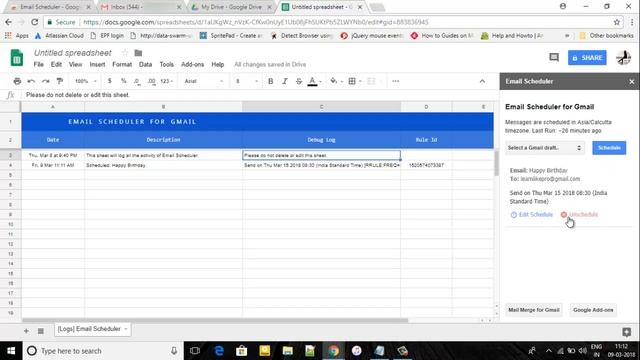The height and width of the screenshot is (360, 640).
Task: Click the taskbar search box
Action: point(102,351)
